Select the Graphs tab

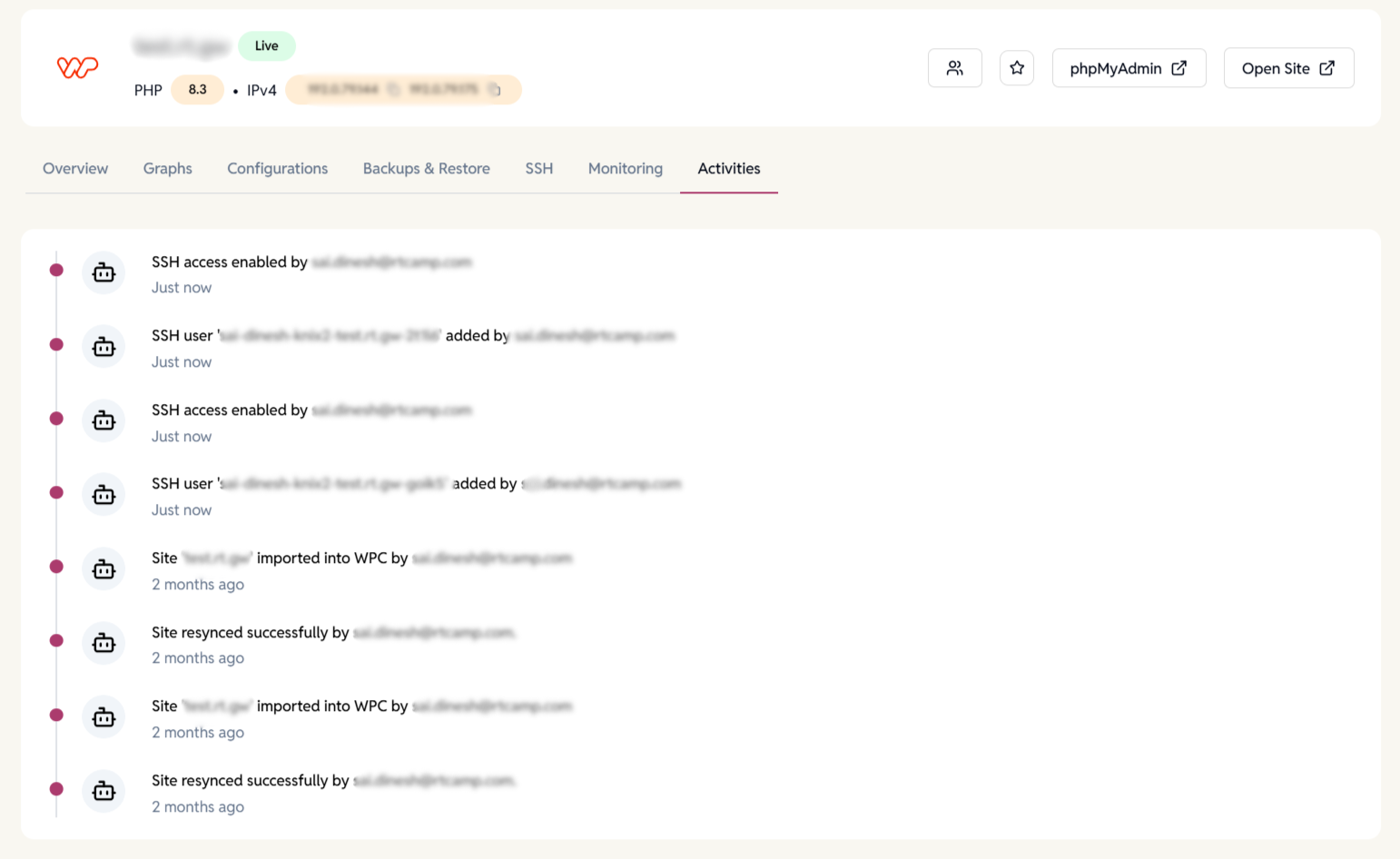(167, 168)
